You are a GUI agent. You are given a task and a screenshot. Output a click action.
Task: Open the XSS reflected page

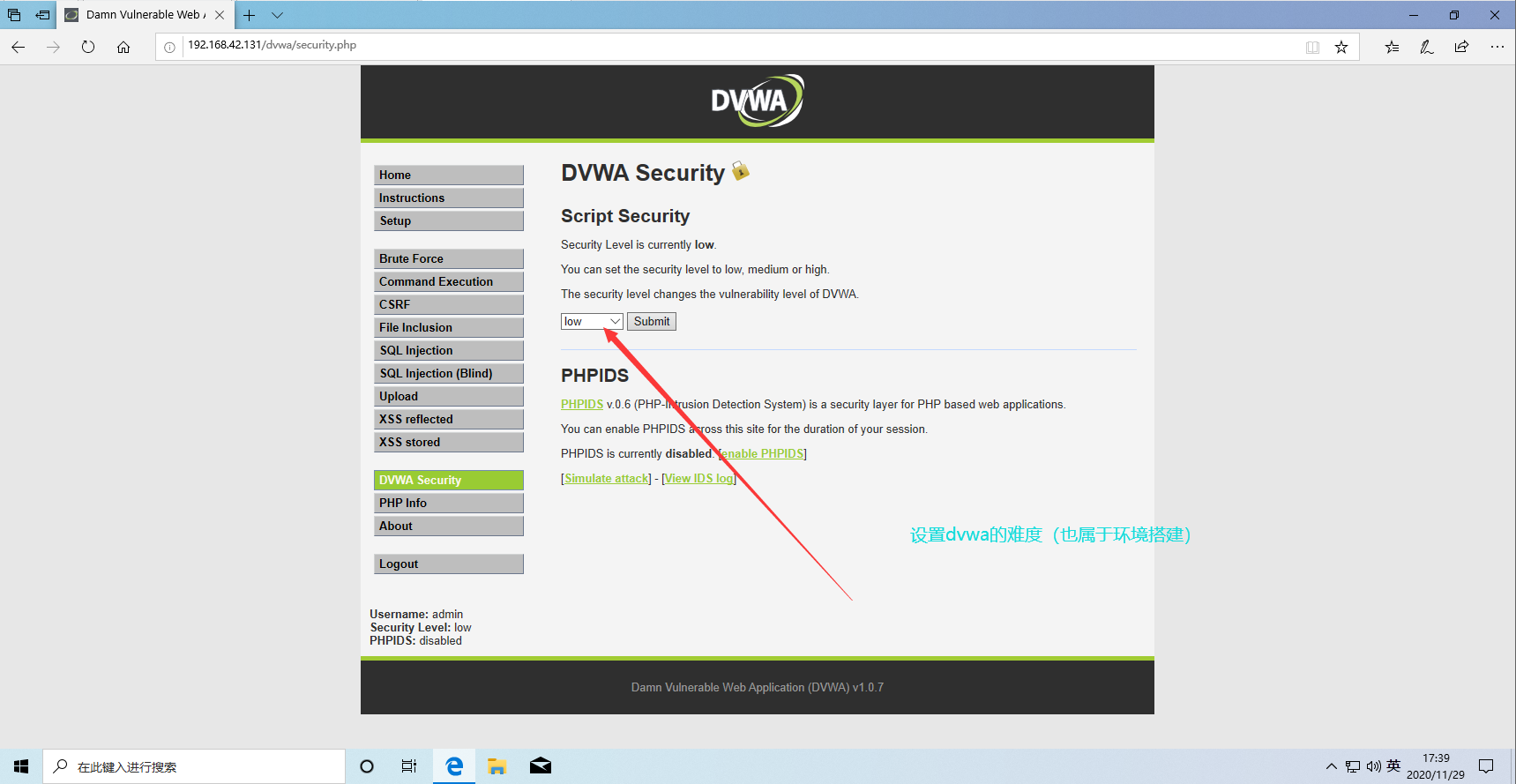pyautogui.click(x=449, y=419)
